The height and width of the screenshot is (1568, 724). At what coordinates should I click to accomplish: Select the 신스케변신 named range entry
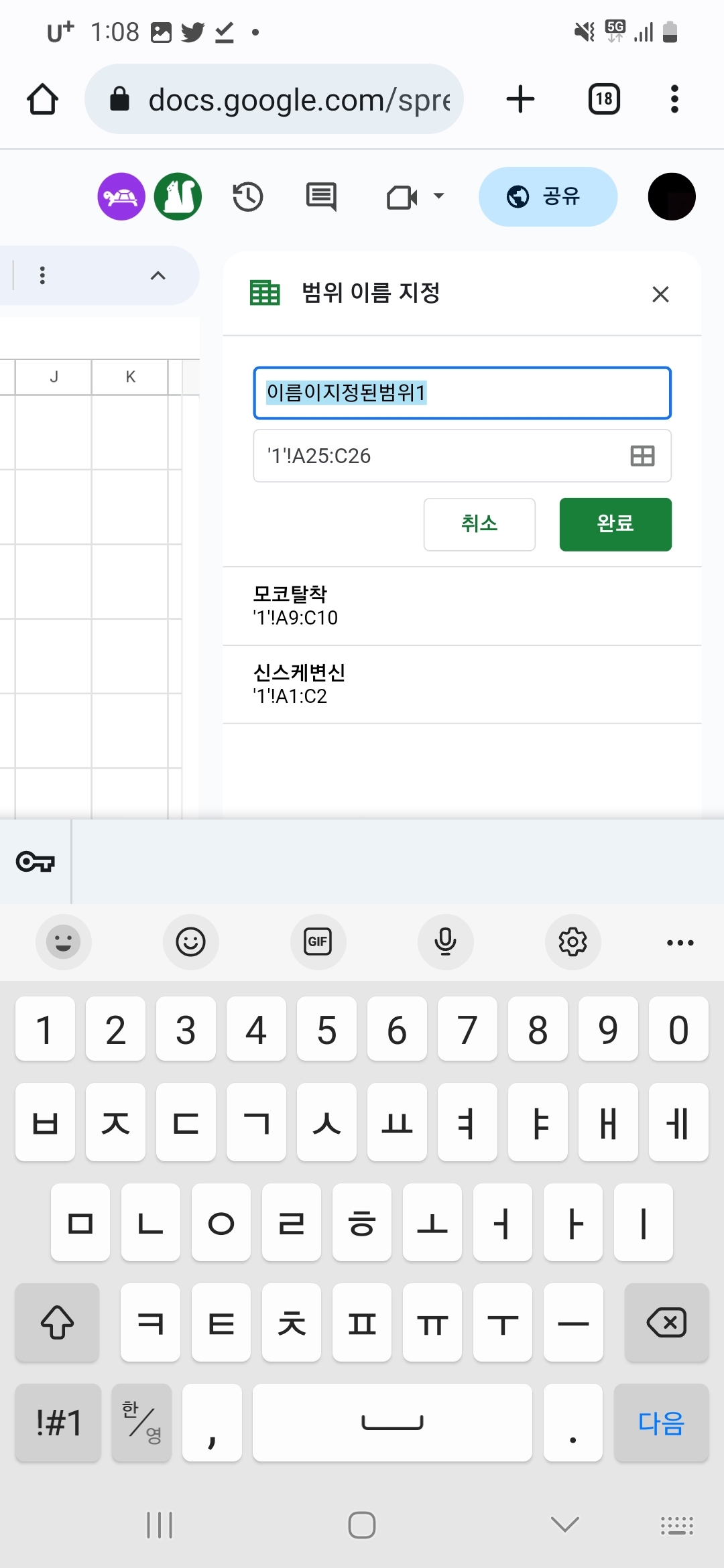coord(461,684)
